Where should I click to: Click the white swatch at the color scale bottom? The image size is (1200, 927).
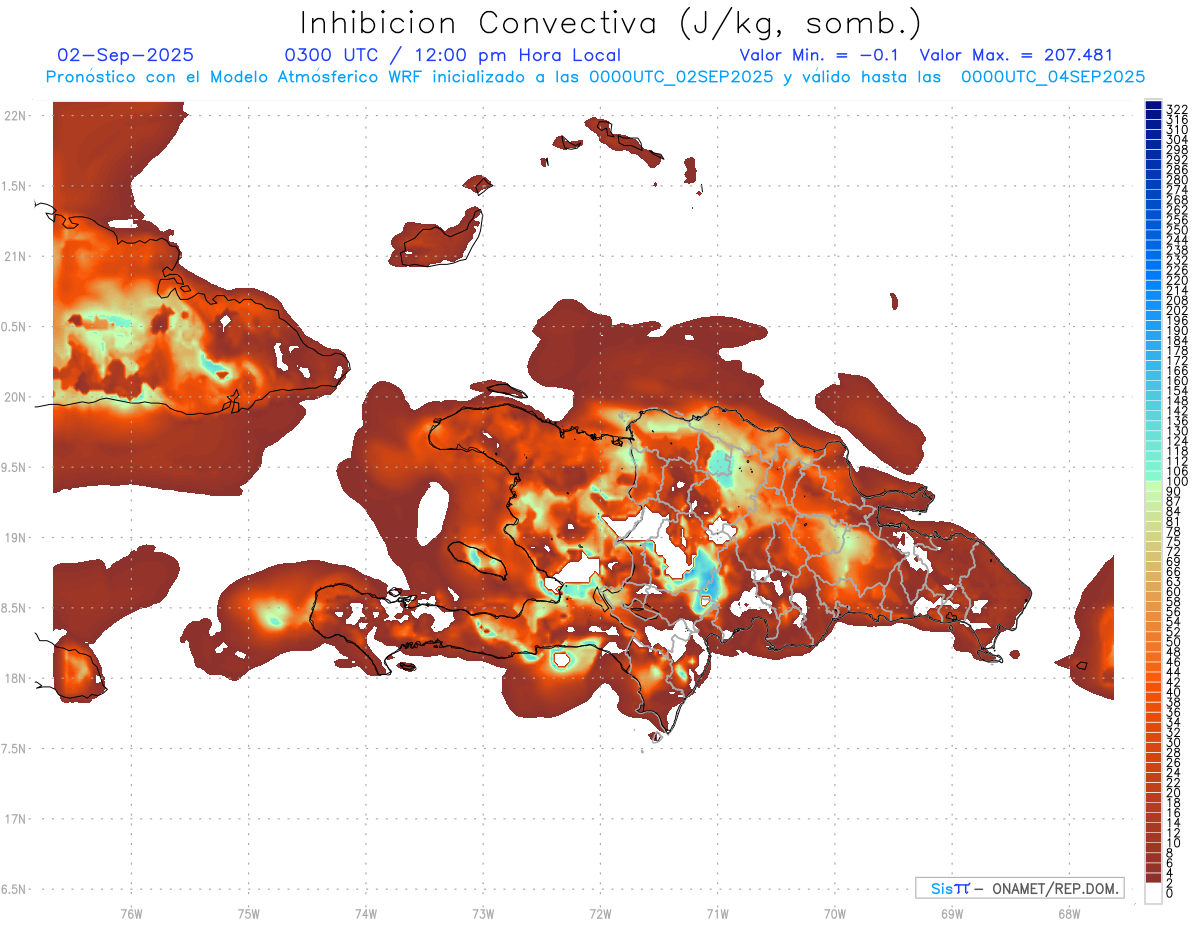[x=1153, y=892]
